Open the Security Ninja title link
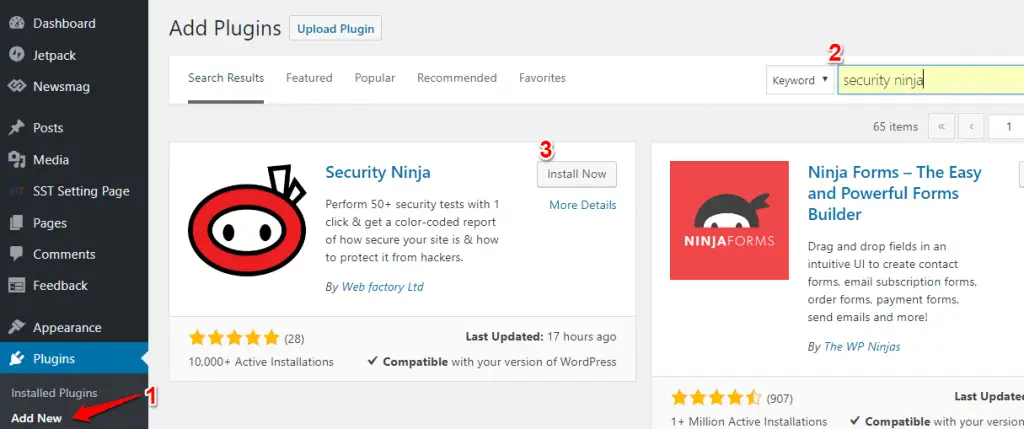The image size is (1024, 429). point(378,172)
